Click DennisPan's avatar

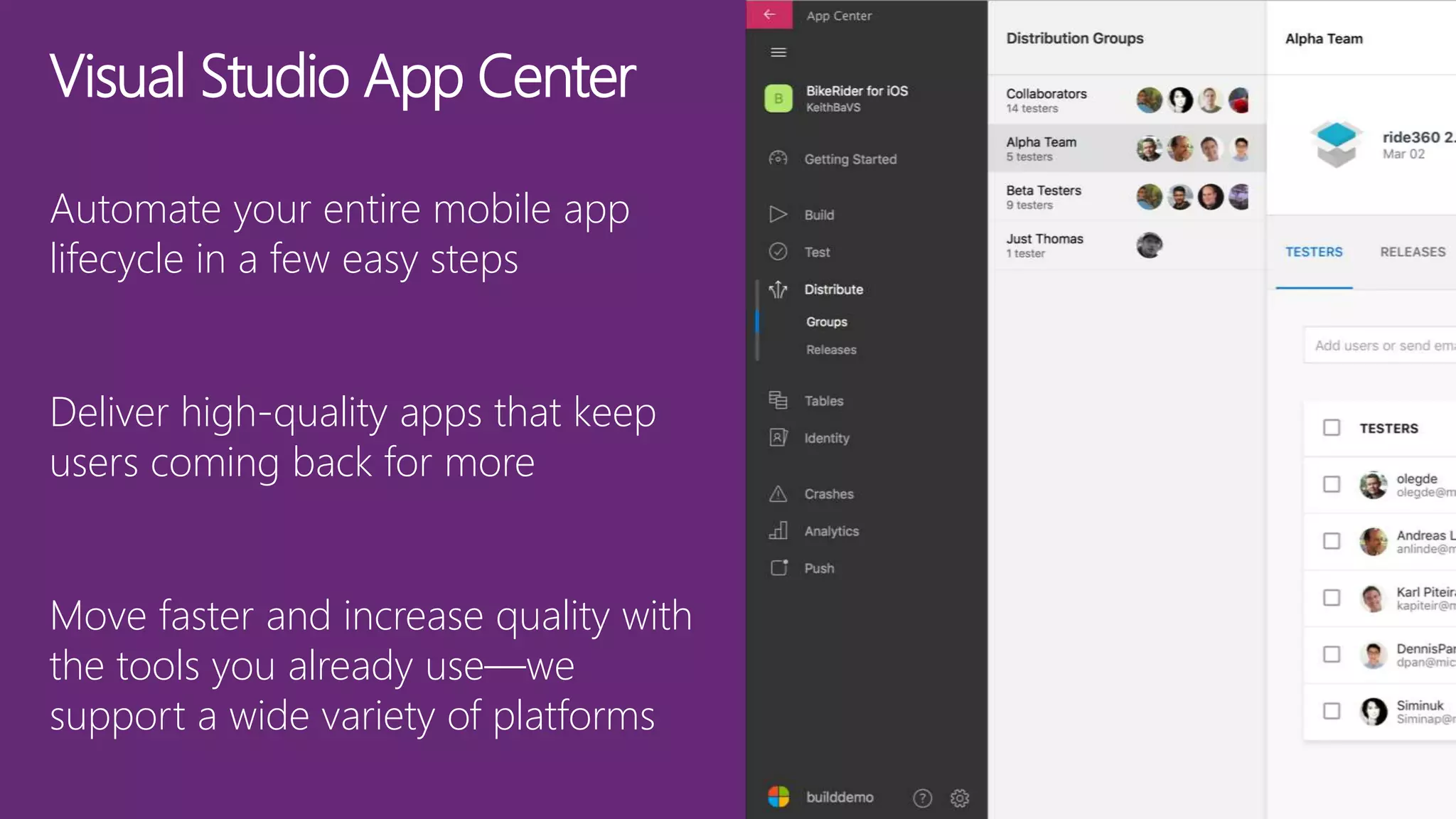tap(1374, 655)
